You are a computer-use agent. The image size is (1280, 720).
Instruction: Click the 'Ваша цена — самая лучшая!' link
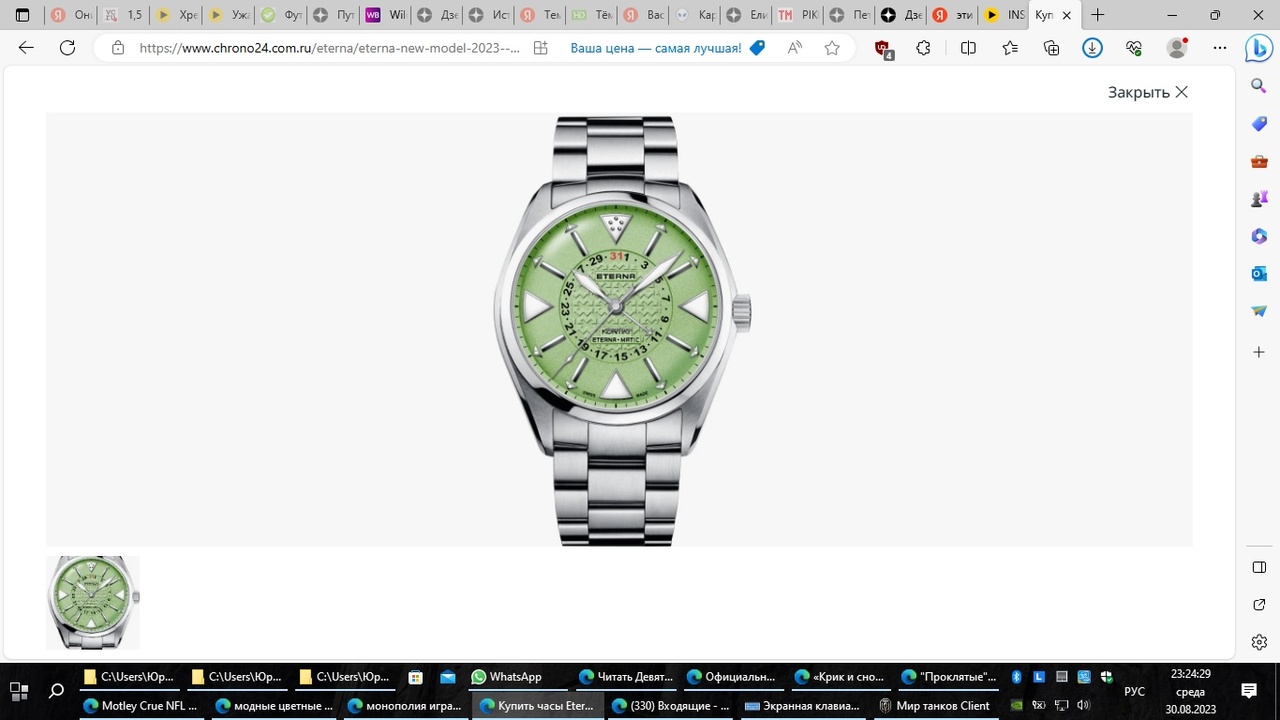(656, 48)
